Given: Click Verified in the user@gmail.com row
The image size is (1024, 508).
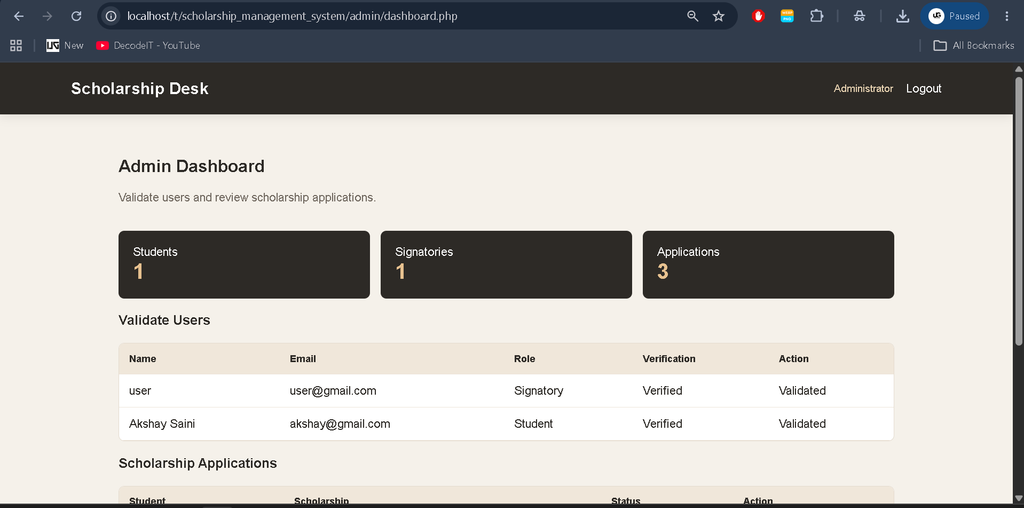Looking at the screenshot, I should tap(662, 390).
